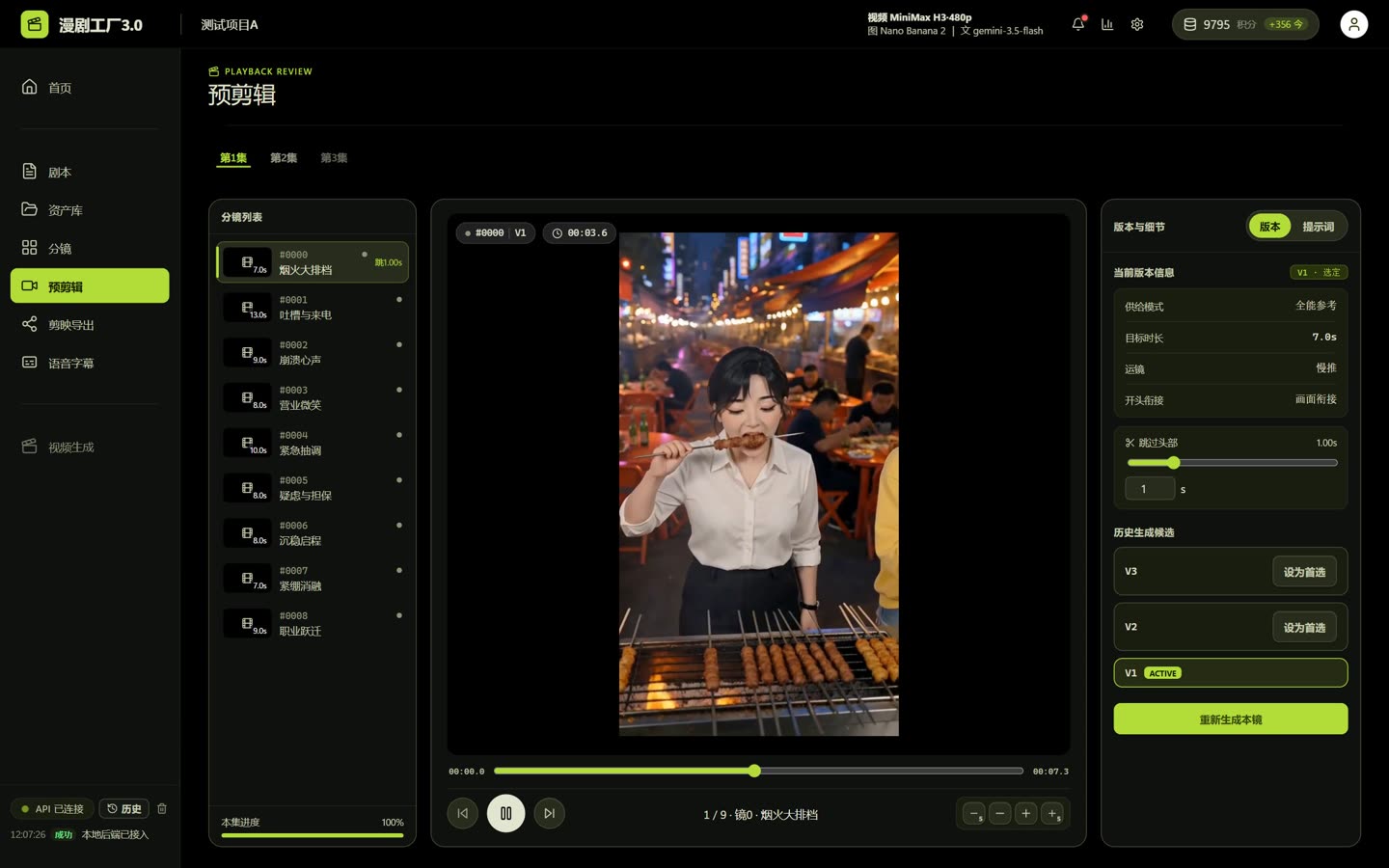
Task: Select the 第1集 episode tab
Action: click(233, 158)
